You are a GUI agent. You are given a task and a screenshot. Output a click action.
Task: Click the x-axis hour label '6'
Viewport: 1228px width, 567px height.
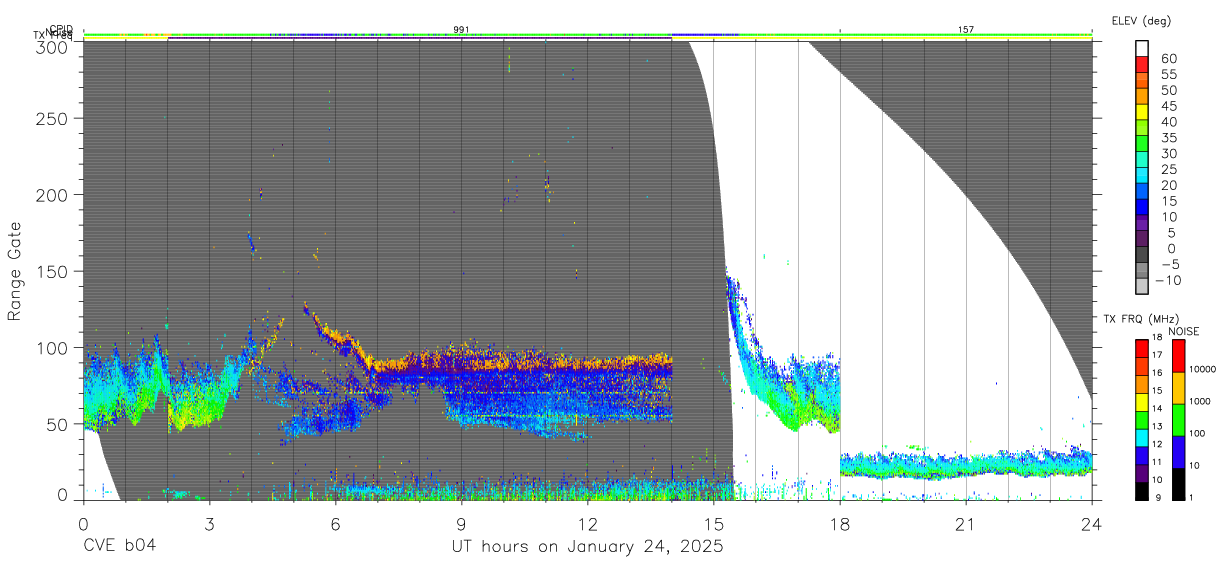tap(335, 523)
